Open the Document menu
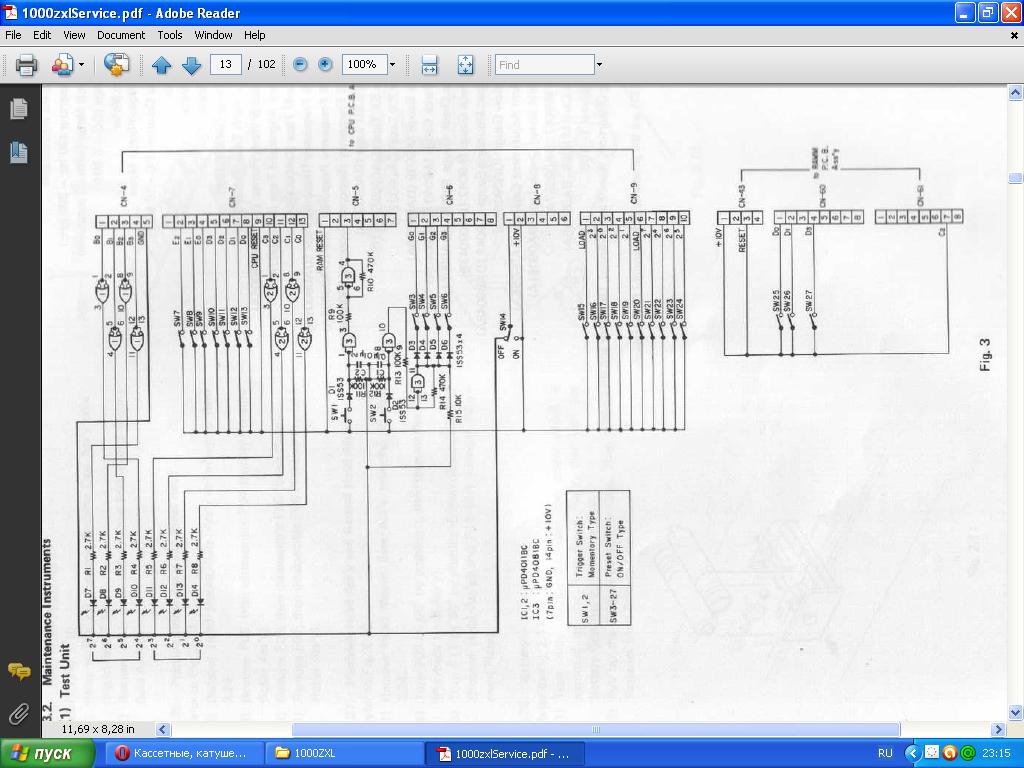The width and height of the screenshot is (1024, 768). coord(121,34)
